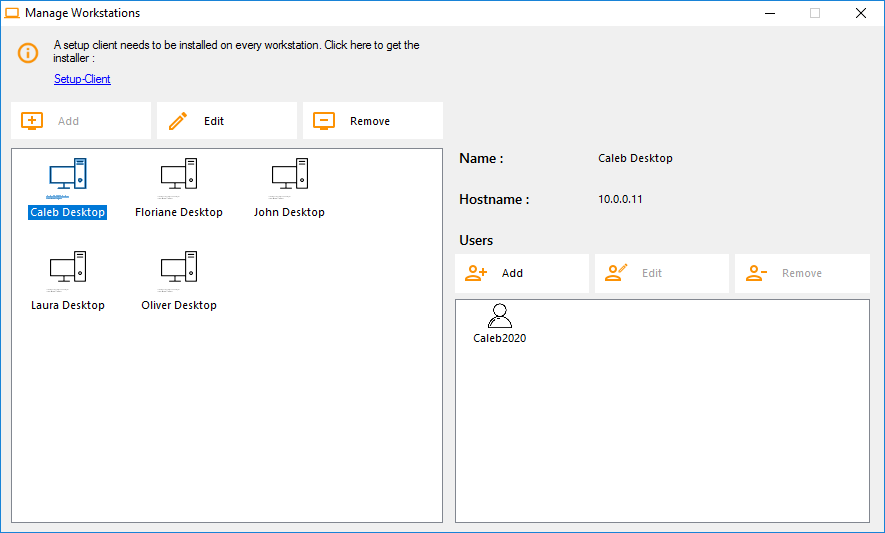Select the Caleb Desktop workstation icon
Viewport: 885px width, 533px height.
(68, 175)
